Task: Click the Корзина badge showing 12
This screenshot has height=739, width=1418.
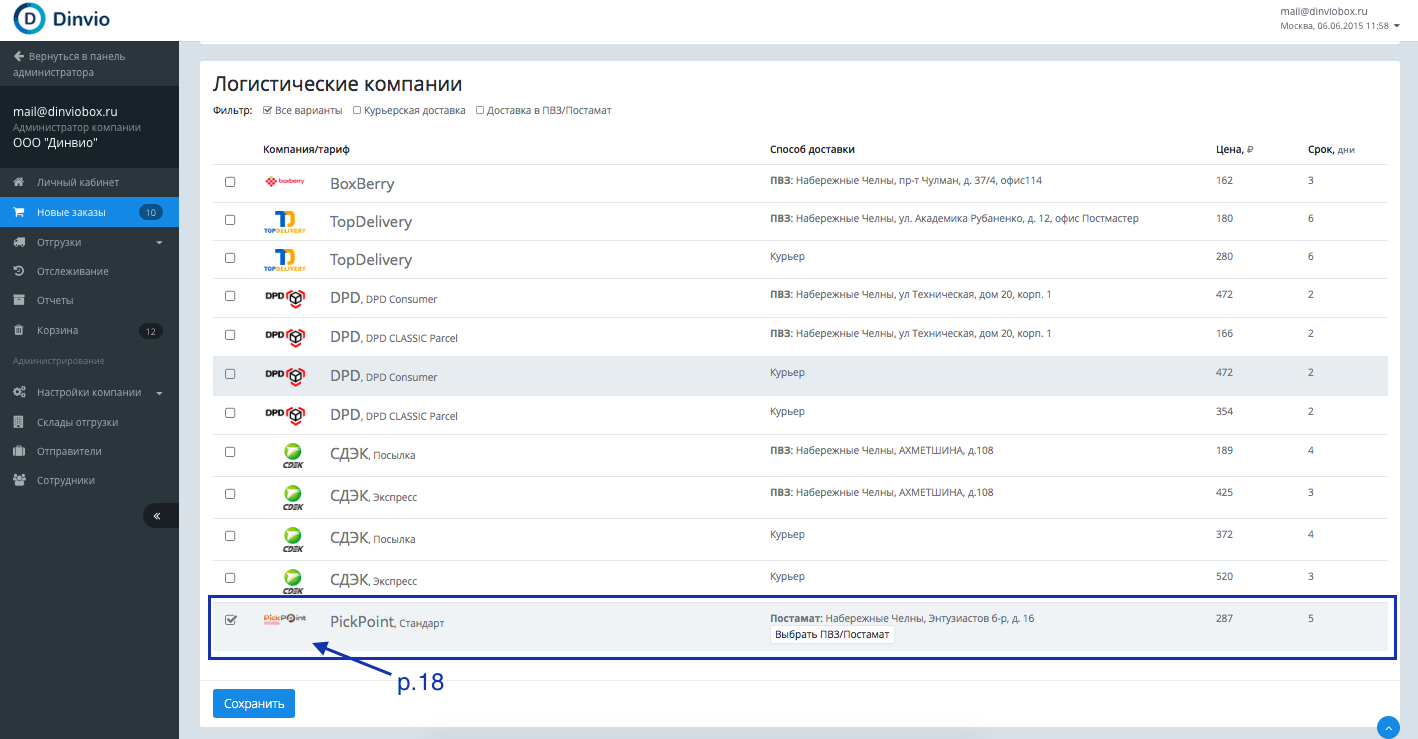Action: tap(150, 331)
